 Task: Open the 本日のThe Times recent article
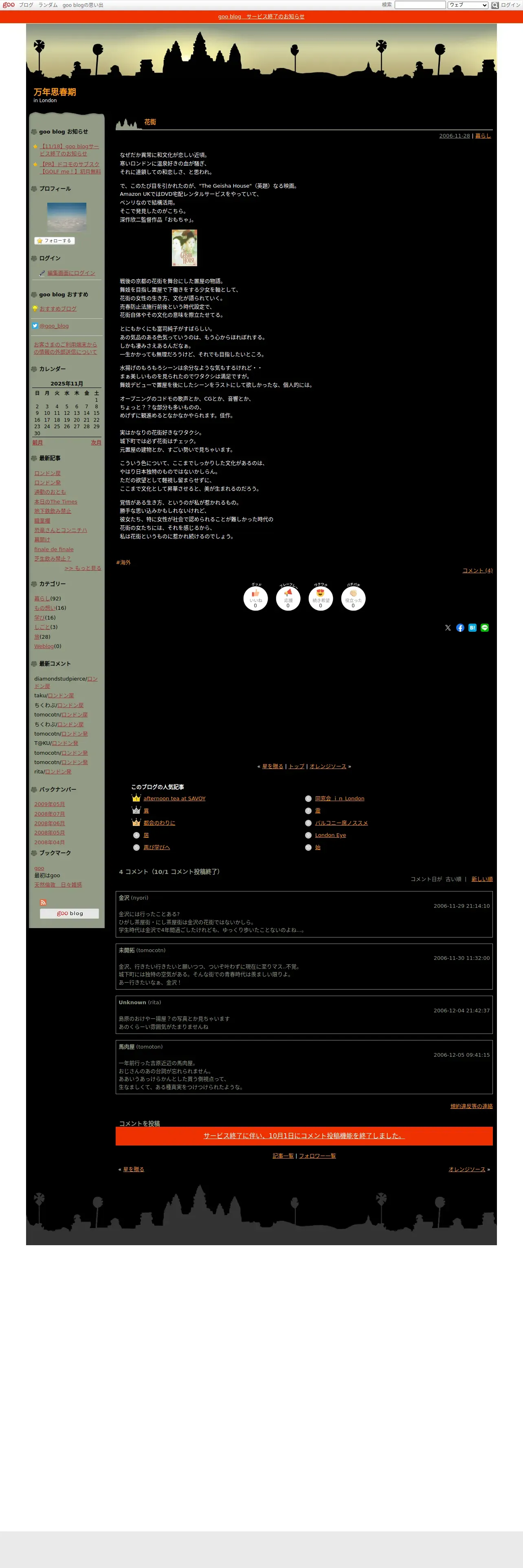[x=56, y=501]
